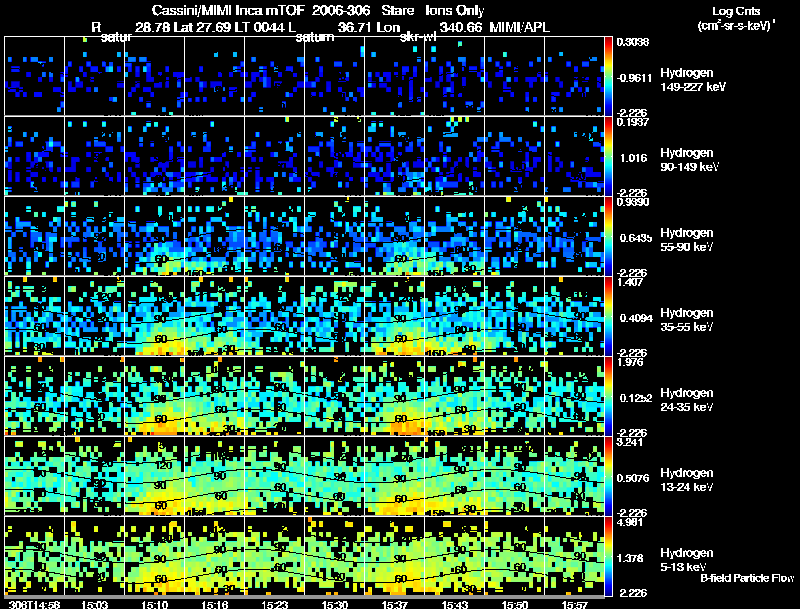800x609 pixels.
Task: Select the Hydrogen 55-90 keV label
Action: click(x=687, y=240)
